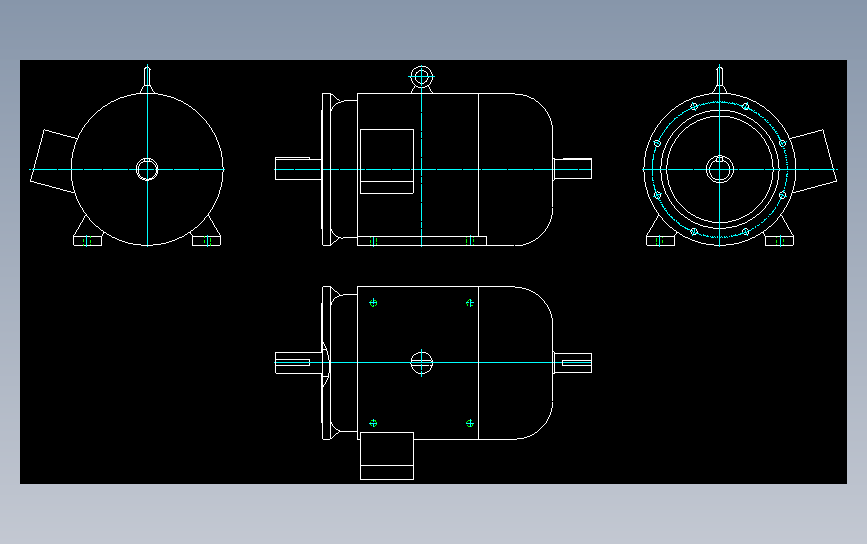Select the angled terminal box on the flange end view
This screenshot has width=867, height=544.
[813, 161]
